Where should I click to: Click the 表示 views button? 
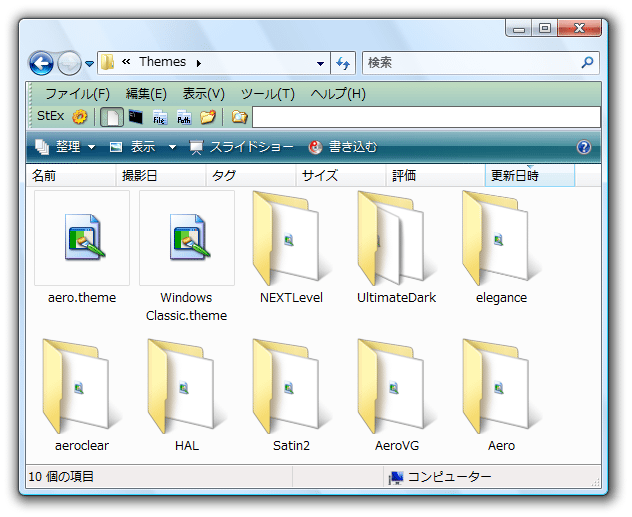click(x=133, y=147)
